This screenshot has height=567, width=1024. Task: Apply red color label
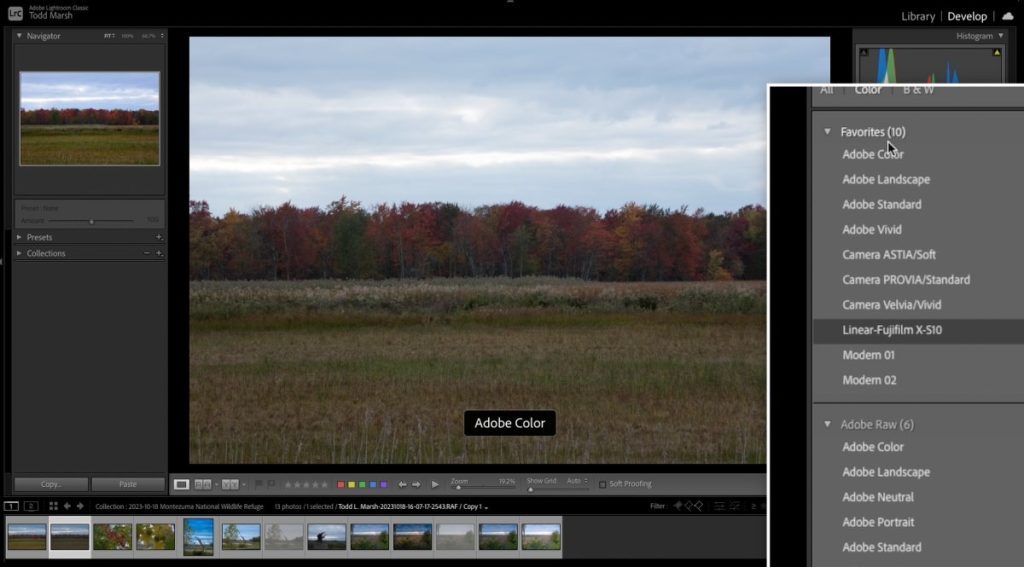[340, 485]
